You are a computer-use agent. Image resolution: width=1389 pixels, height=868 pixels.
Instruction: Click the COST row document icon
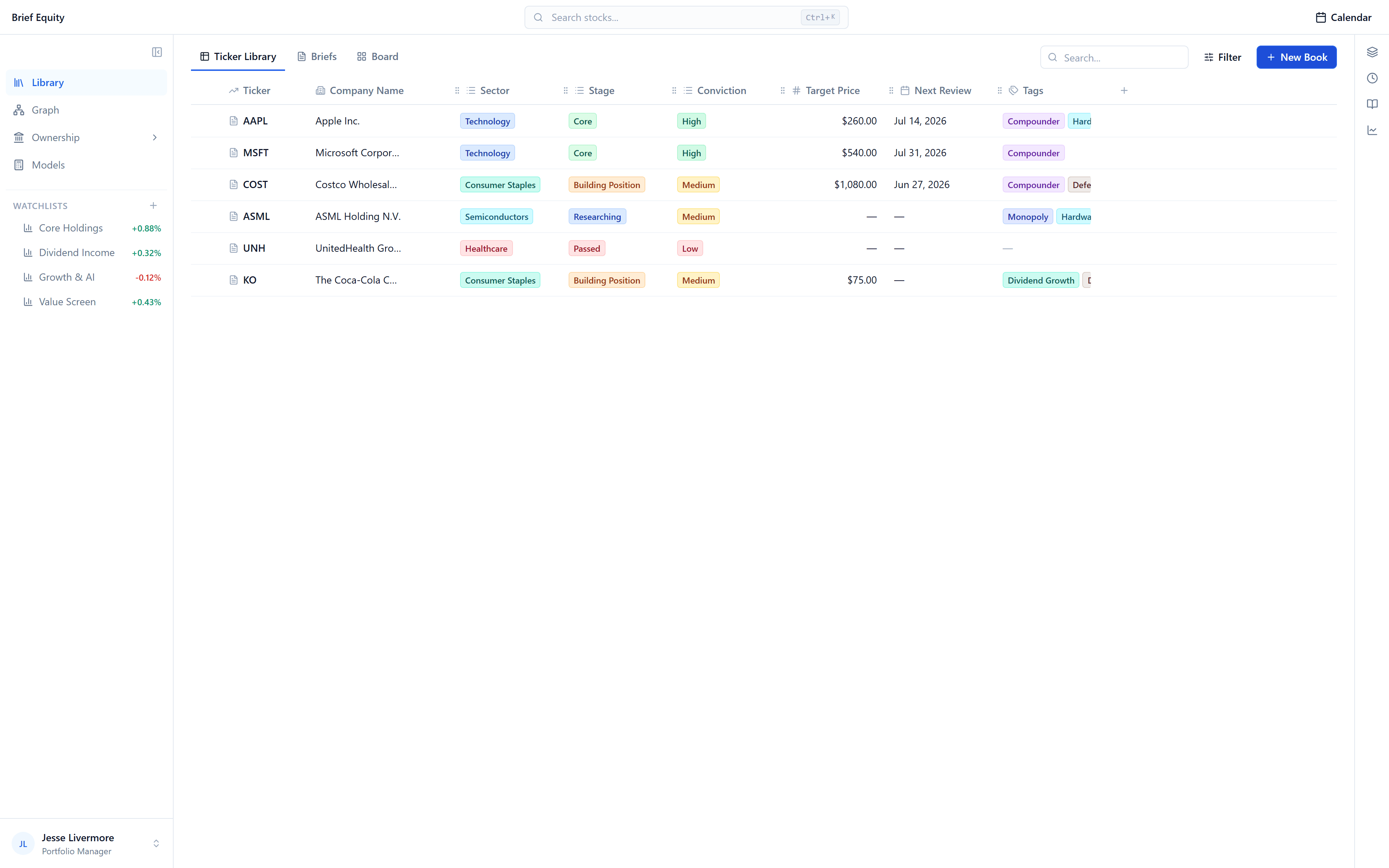pyautogui.click(x=234, y=185)
